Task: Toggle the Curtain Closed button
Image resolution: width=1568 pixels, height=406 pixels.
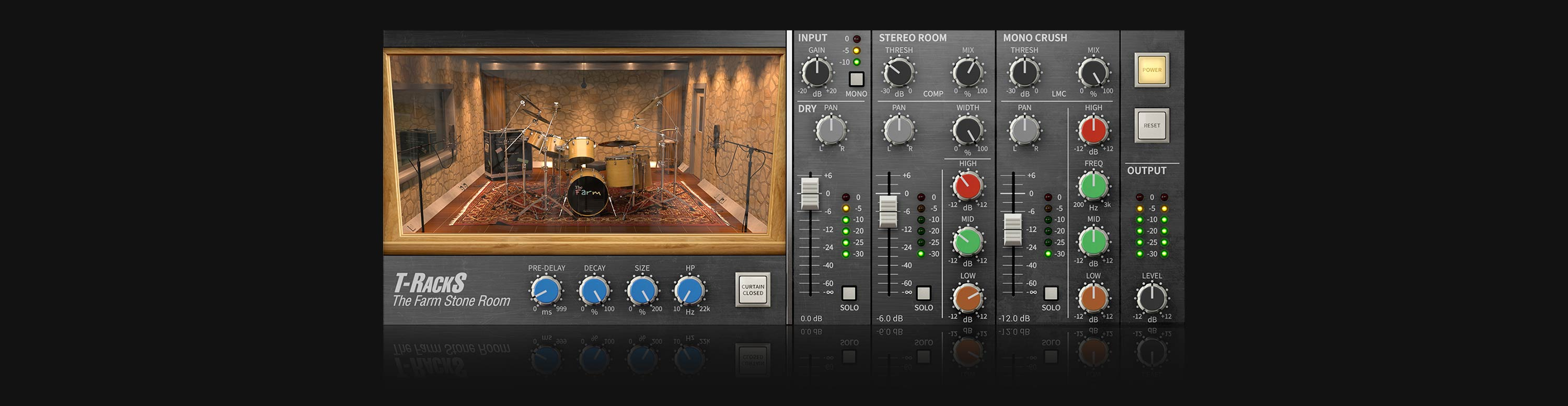Action: pos(752,290)
